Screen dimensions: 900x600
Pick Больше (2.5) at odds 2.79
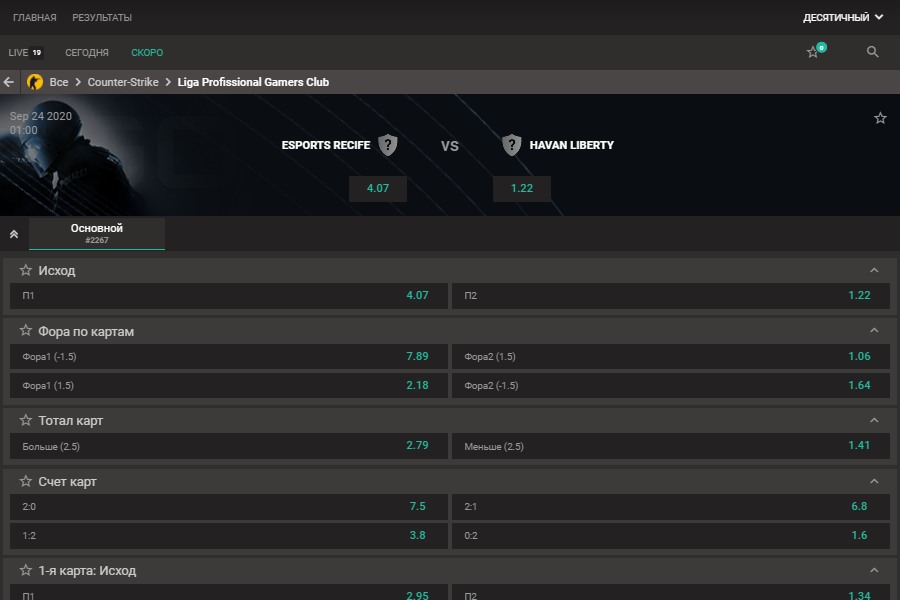(x=228, y=446)
